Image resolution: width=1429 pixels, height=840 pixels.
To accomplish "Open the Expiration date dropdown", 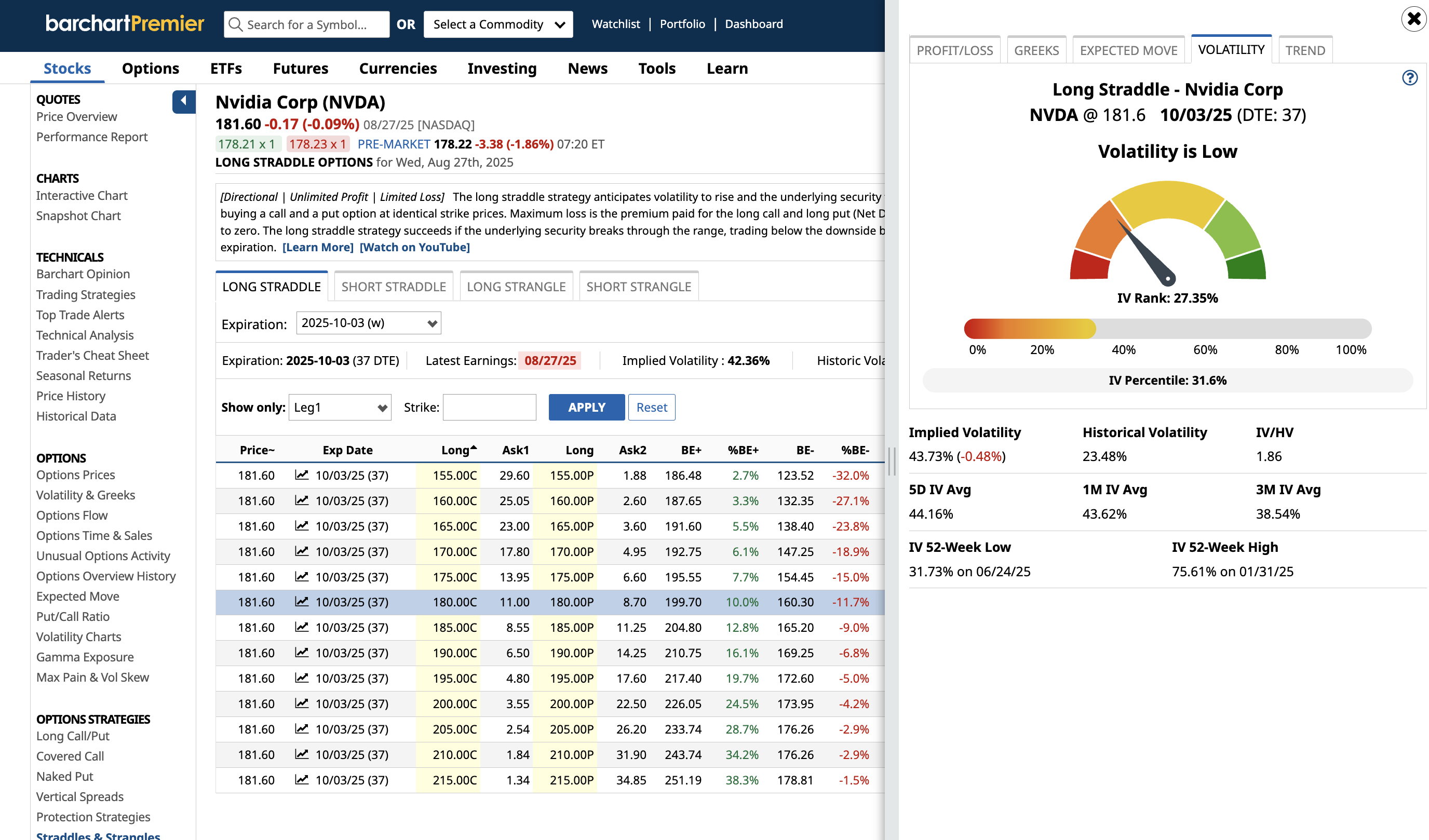I will point(369,323).
